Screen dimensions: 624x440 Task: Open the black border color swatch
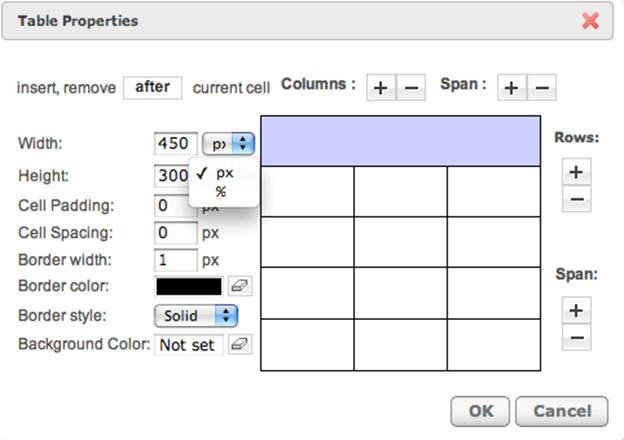[x=189, y=286]
